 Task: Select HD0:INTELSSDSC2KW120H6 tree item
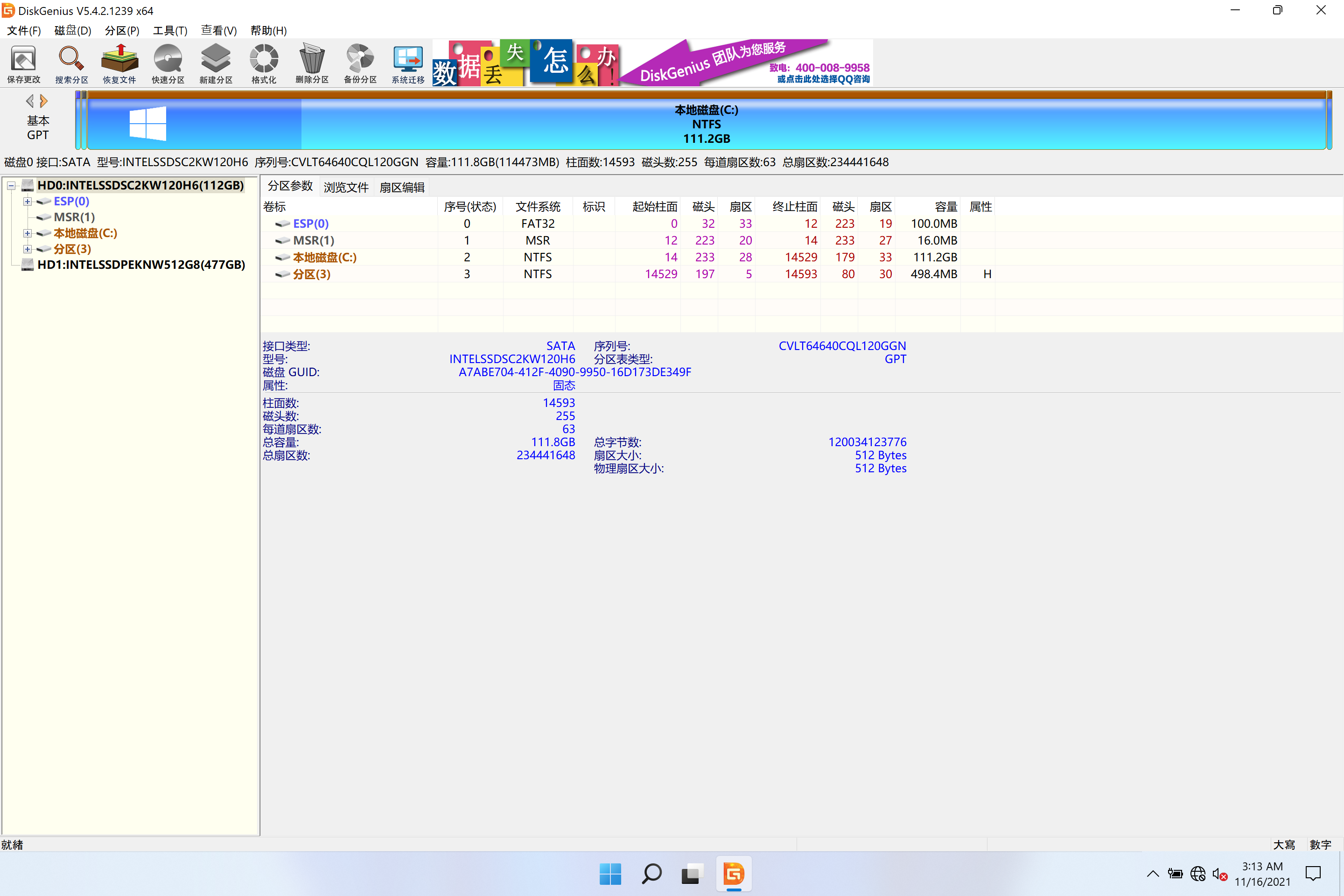140,185
